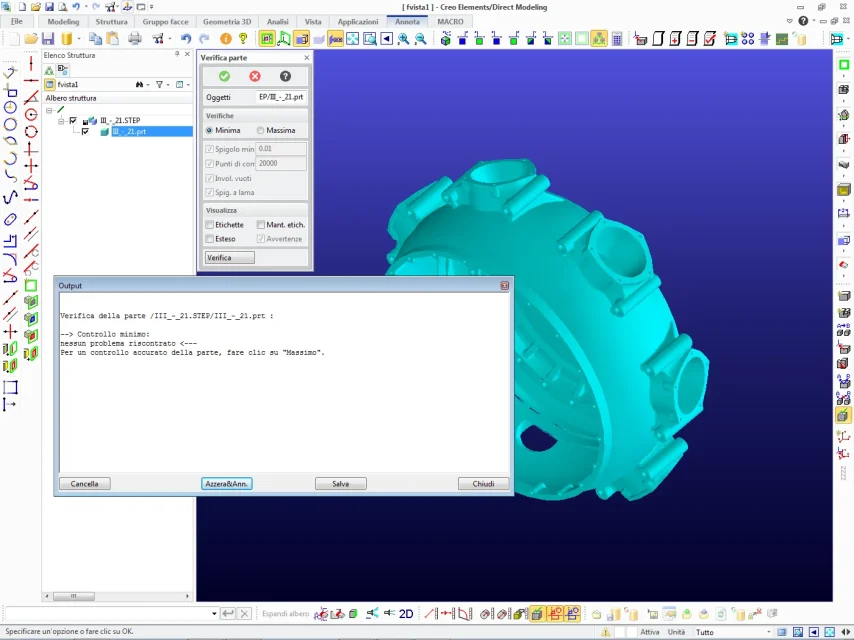Click the Azzera&Ann. button

click(227, 484)
